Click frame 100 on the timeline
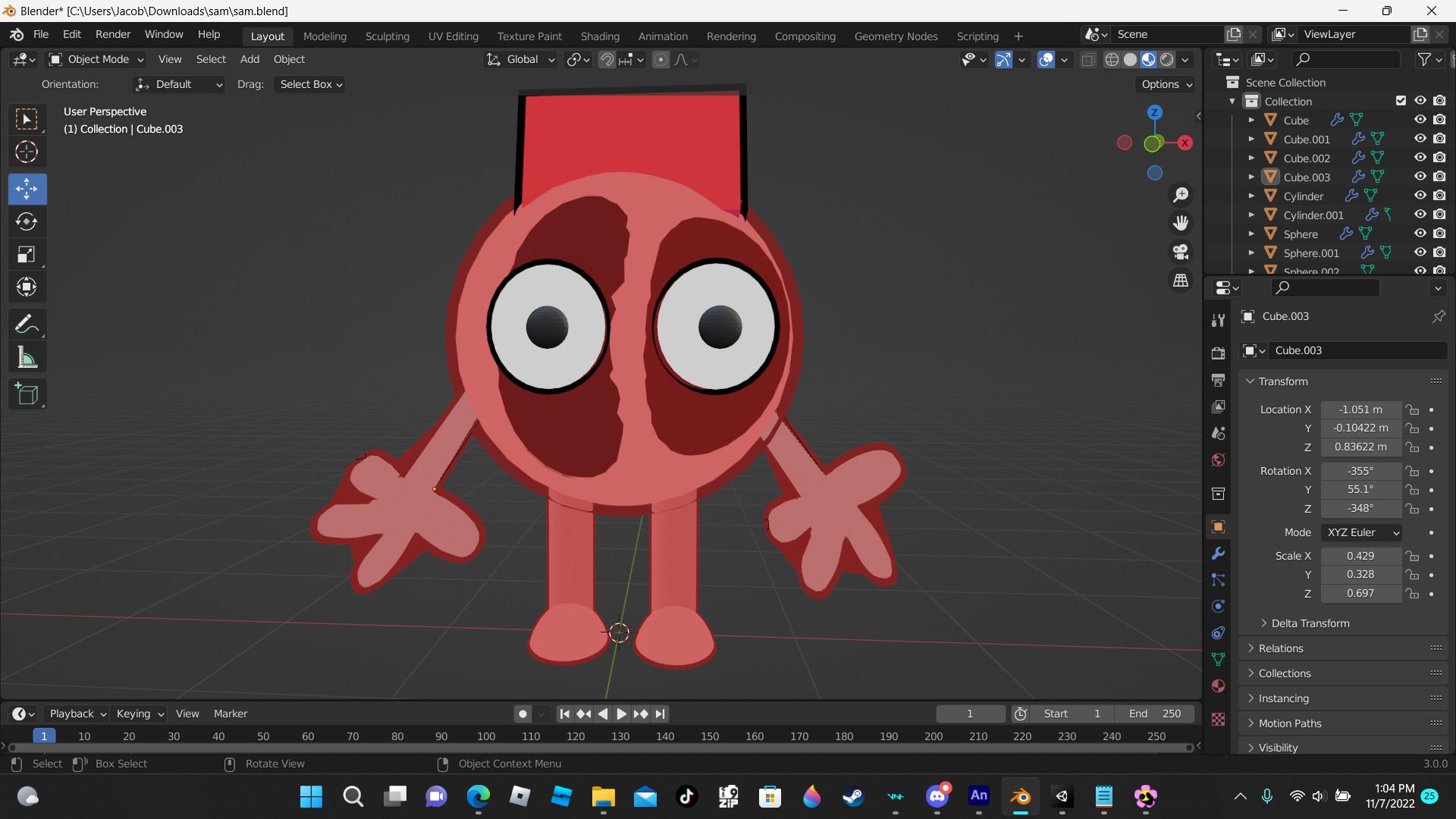 click(486, 736)
